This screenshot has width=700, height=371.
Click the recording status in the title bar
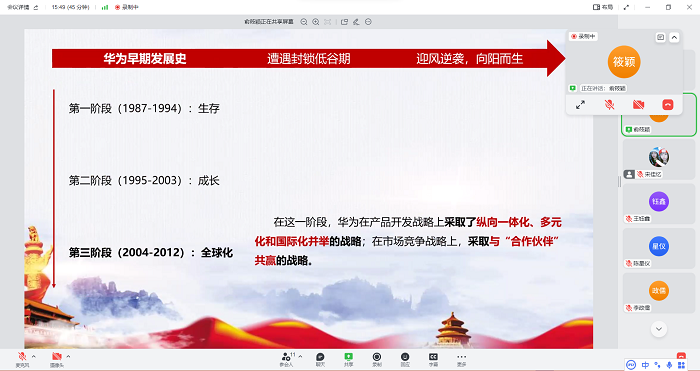click(x=127, y=7)
